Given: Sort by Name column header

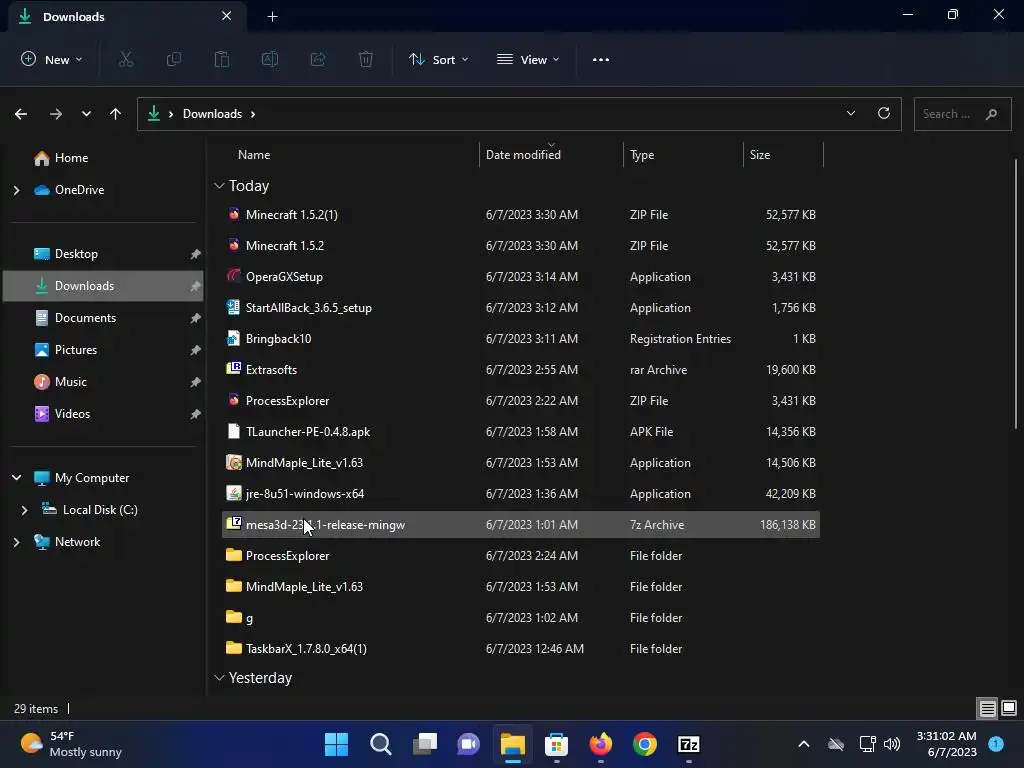Looking at the screenshot, I should pyautogui.click(x=254, y=155).
